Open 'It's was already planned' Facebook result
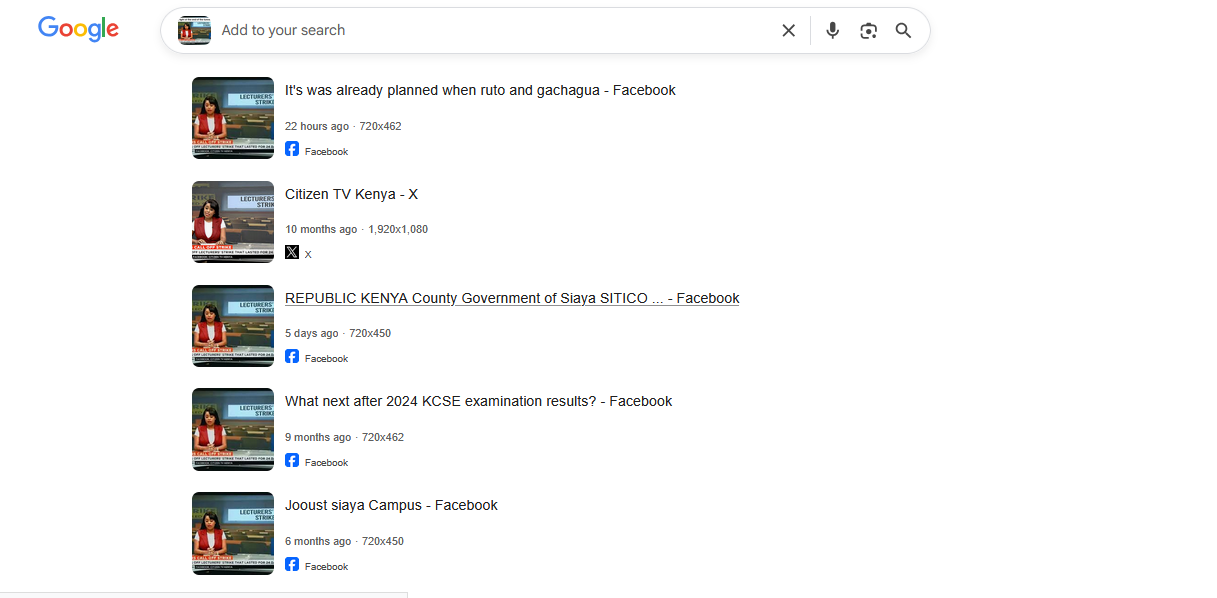The width and height of the screenshot is (1217, 598). (480, 90)
